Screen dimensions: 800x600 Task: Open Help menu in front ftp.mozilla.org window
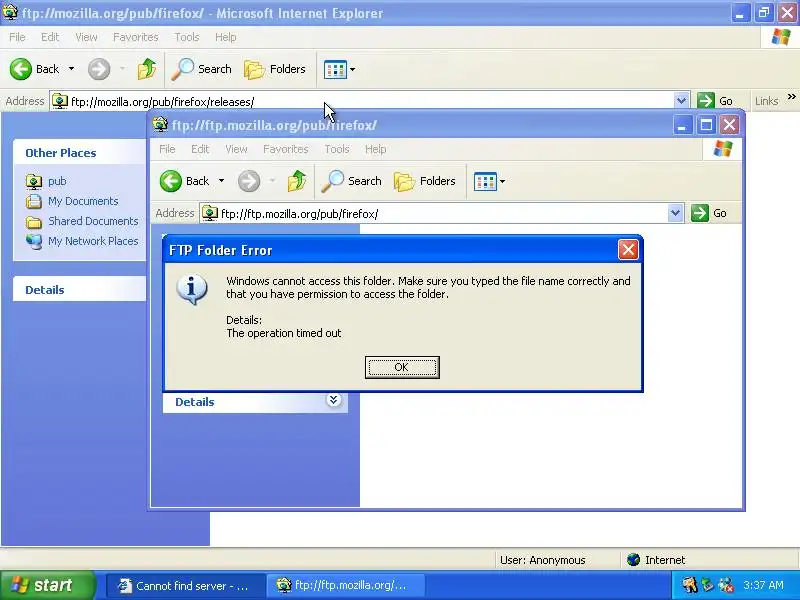[x=376, y=149]
